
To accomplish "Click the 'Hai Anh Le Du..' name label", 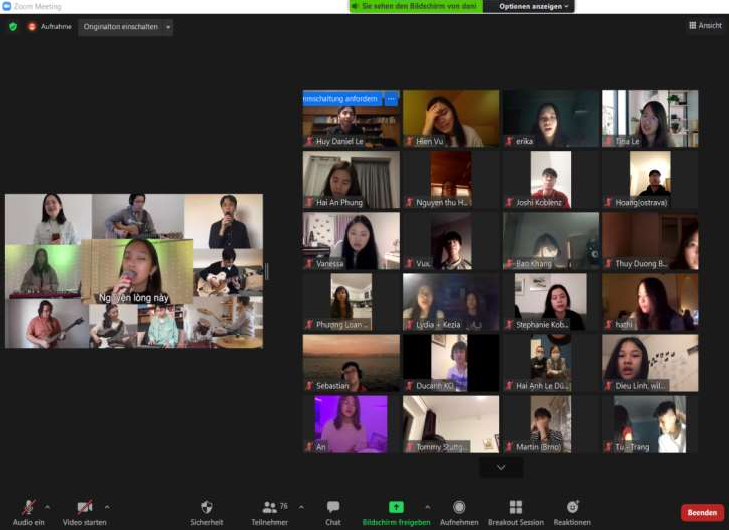I will coord(542,386).
